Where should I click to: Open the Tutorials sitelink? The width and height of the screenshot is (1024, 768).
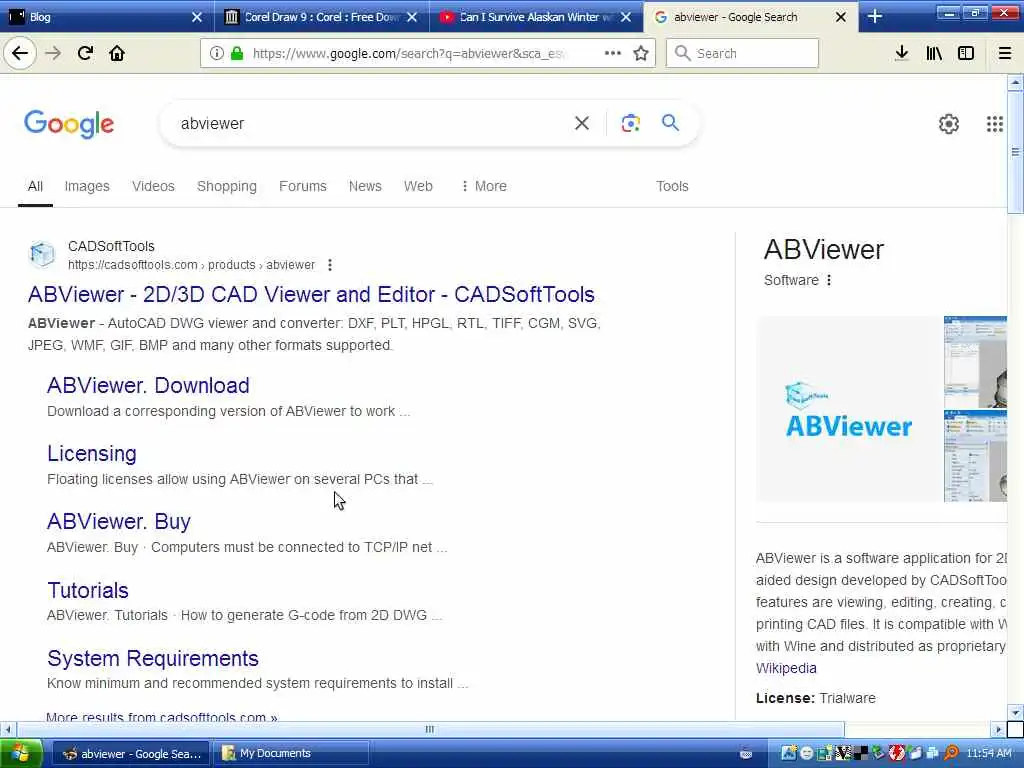(x=88, y=590)
